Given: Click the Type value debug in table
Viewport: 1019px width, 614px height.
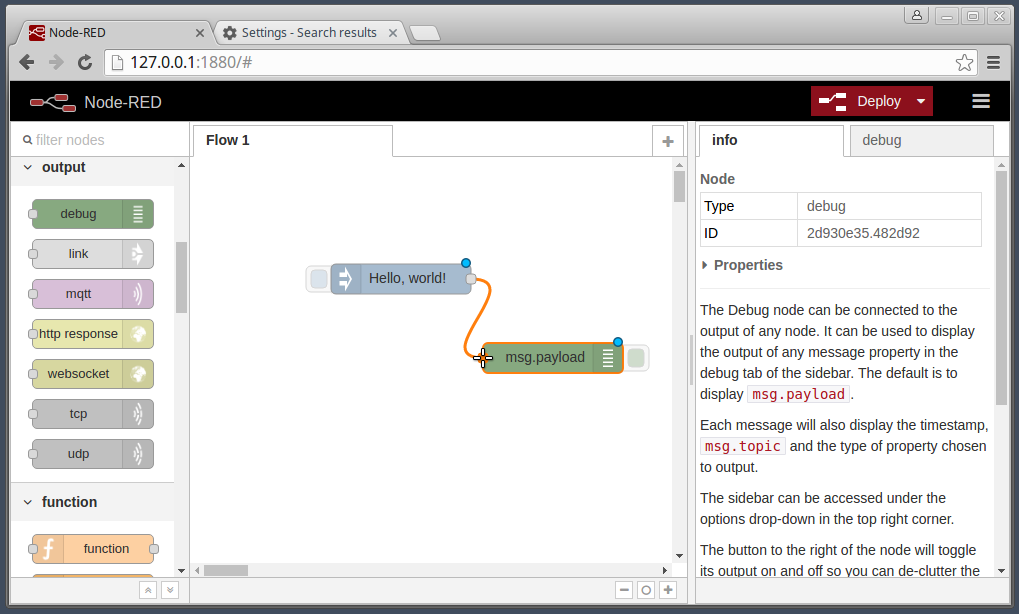Looking at the screenshot, I should pyautogui.click(x=826, y=206).
